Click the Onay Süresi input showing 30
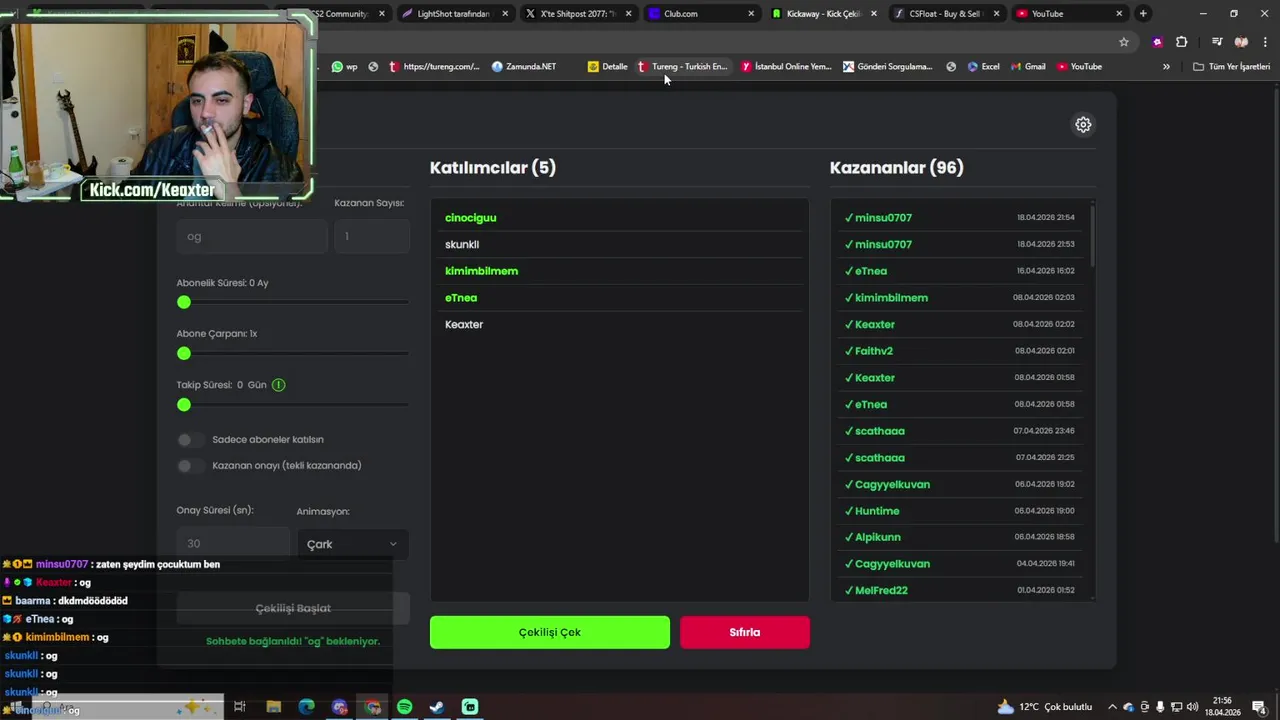This screenshot has height=720, width=1280. [x=233, y=544]
